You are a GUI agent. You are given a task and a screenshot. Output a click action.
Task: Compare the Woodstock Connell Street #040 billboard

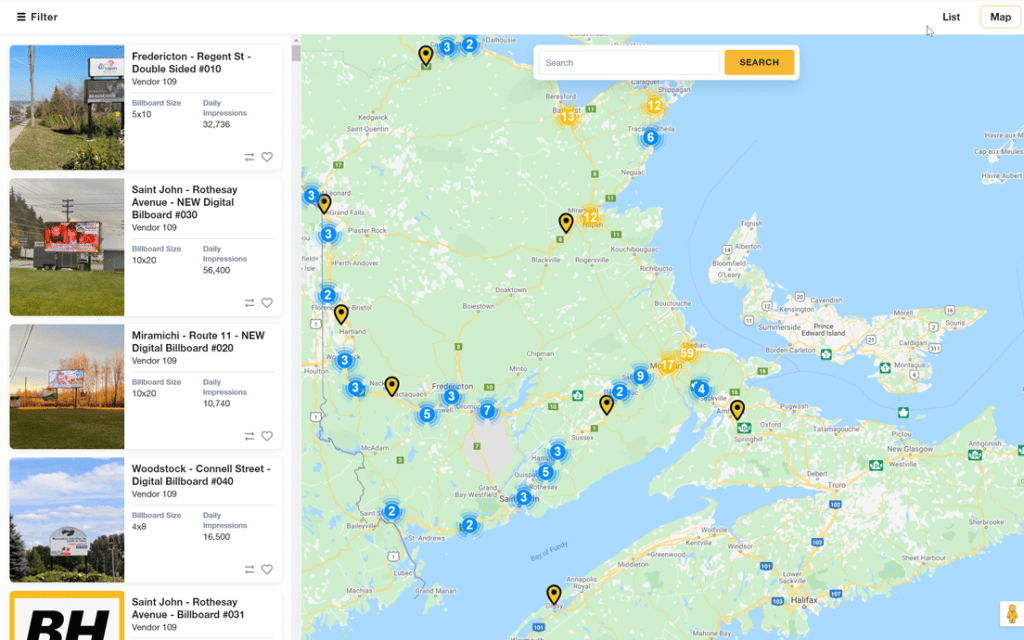249,569
